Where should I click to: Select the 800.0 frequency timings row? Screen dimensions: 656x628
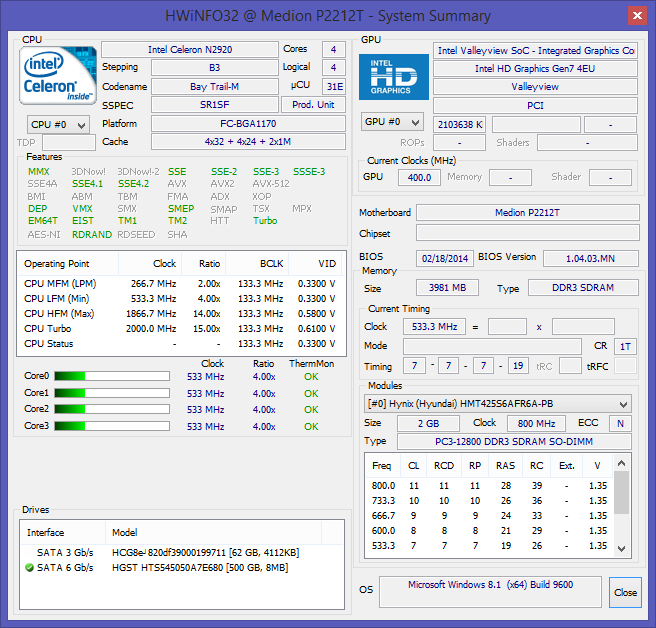tap(489, 486)
